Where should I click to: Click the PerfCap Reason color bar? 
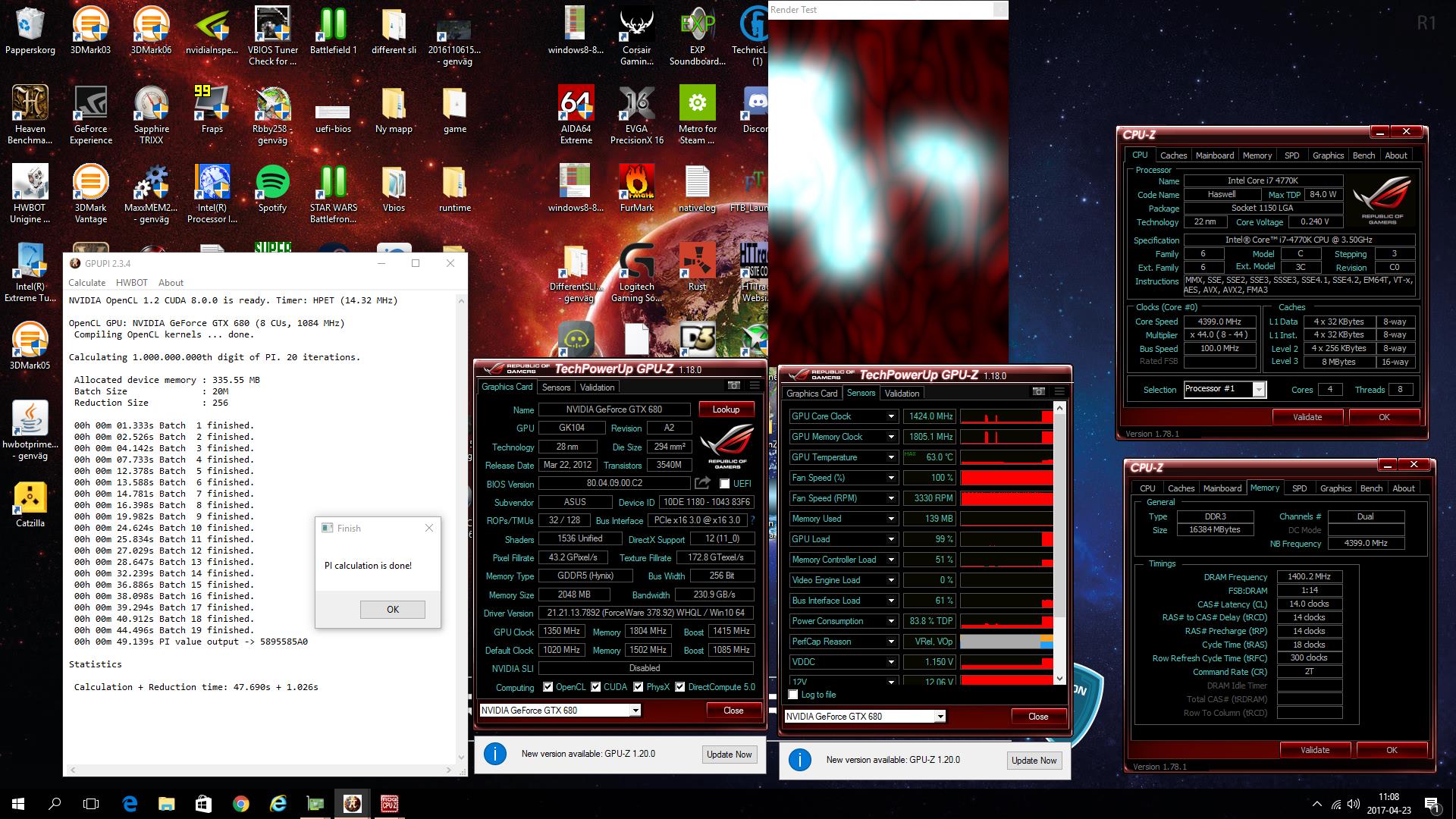coord(1006,642)
